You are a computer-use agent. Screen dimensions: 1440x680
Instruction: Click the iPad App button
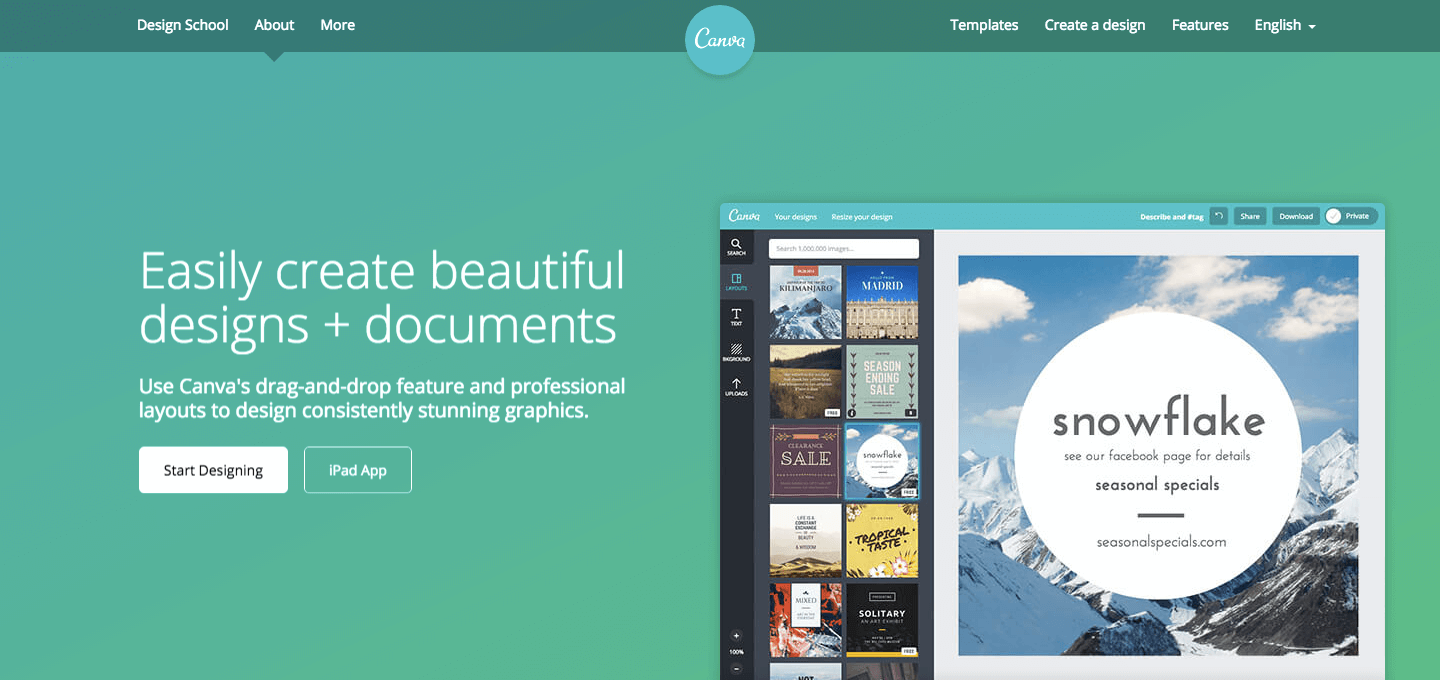(x=358, y=470)
